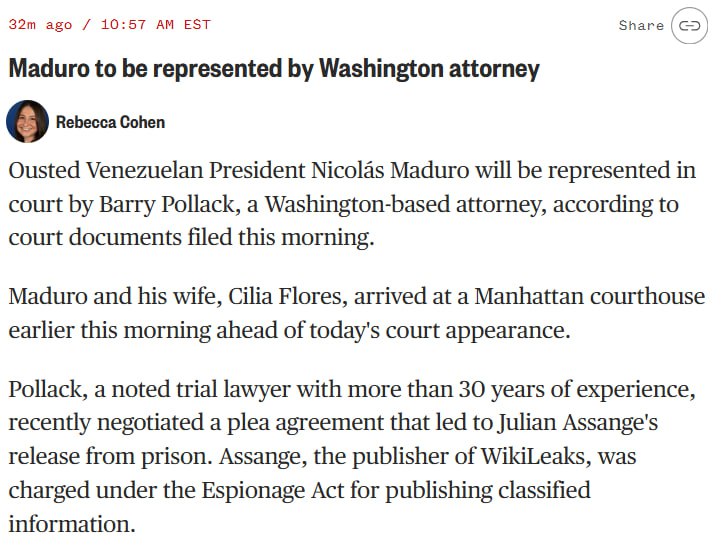The image size is (725, 552).
Task: Open the "Maduro to be represented" headline
Action: [274, 69]
